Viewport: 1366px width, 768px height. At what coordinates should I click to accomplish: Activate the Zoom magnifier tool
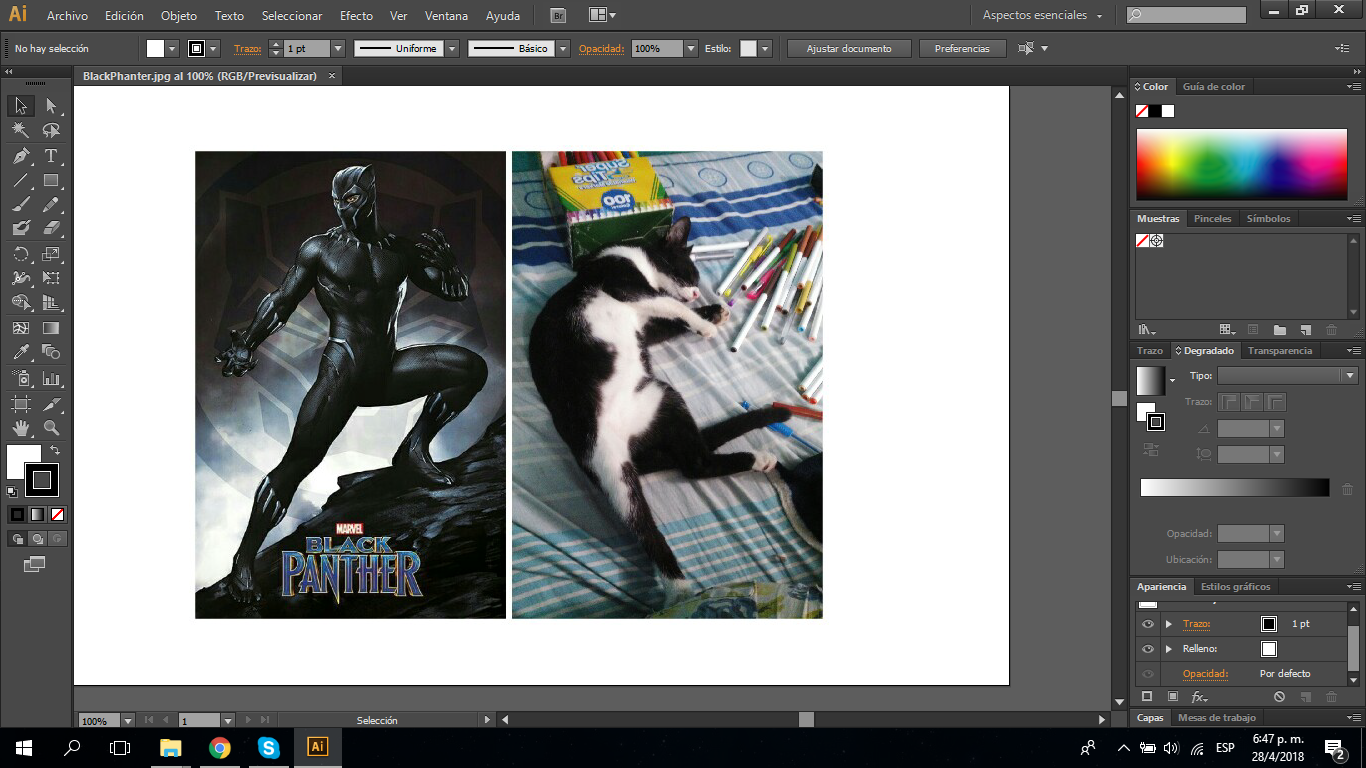pyautogui.click(x=51, y=428)
